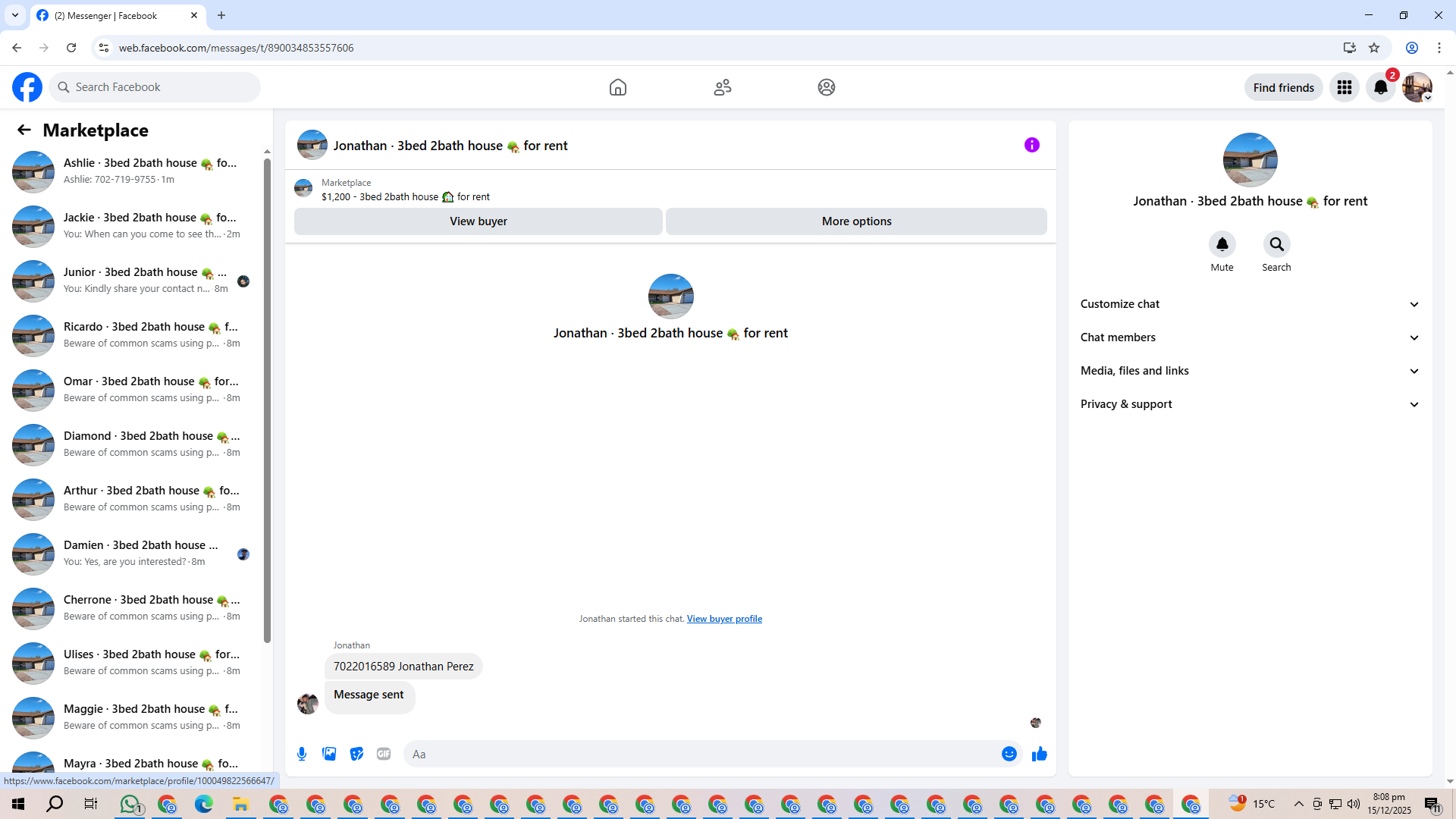The width and height of the screenshot is (1456, 819).
Task: Open the Friends tab in the top navigation
Action: click(722, 88)
